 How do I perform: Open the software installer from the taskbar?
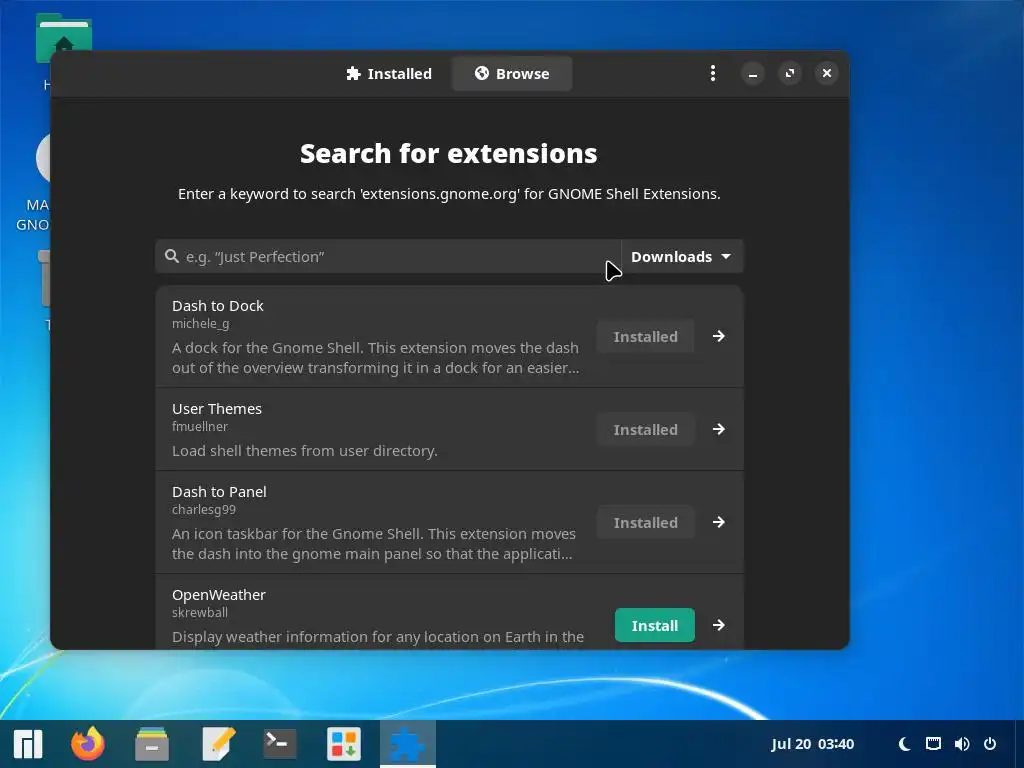tap(344, 744)
